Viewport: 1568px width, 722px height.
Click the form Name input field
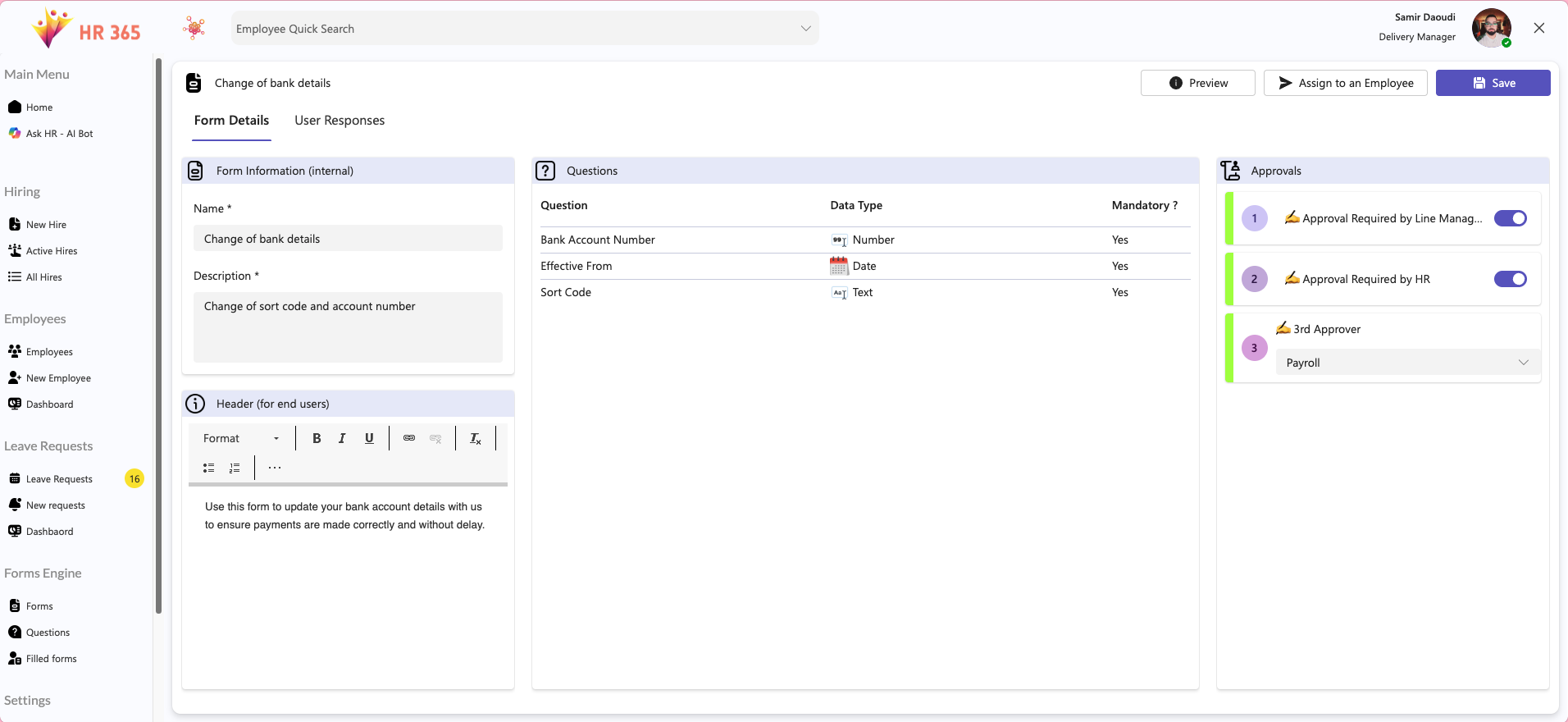[348, 239]
